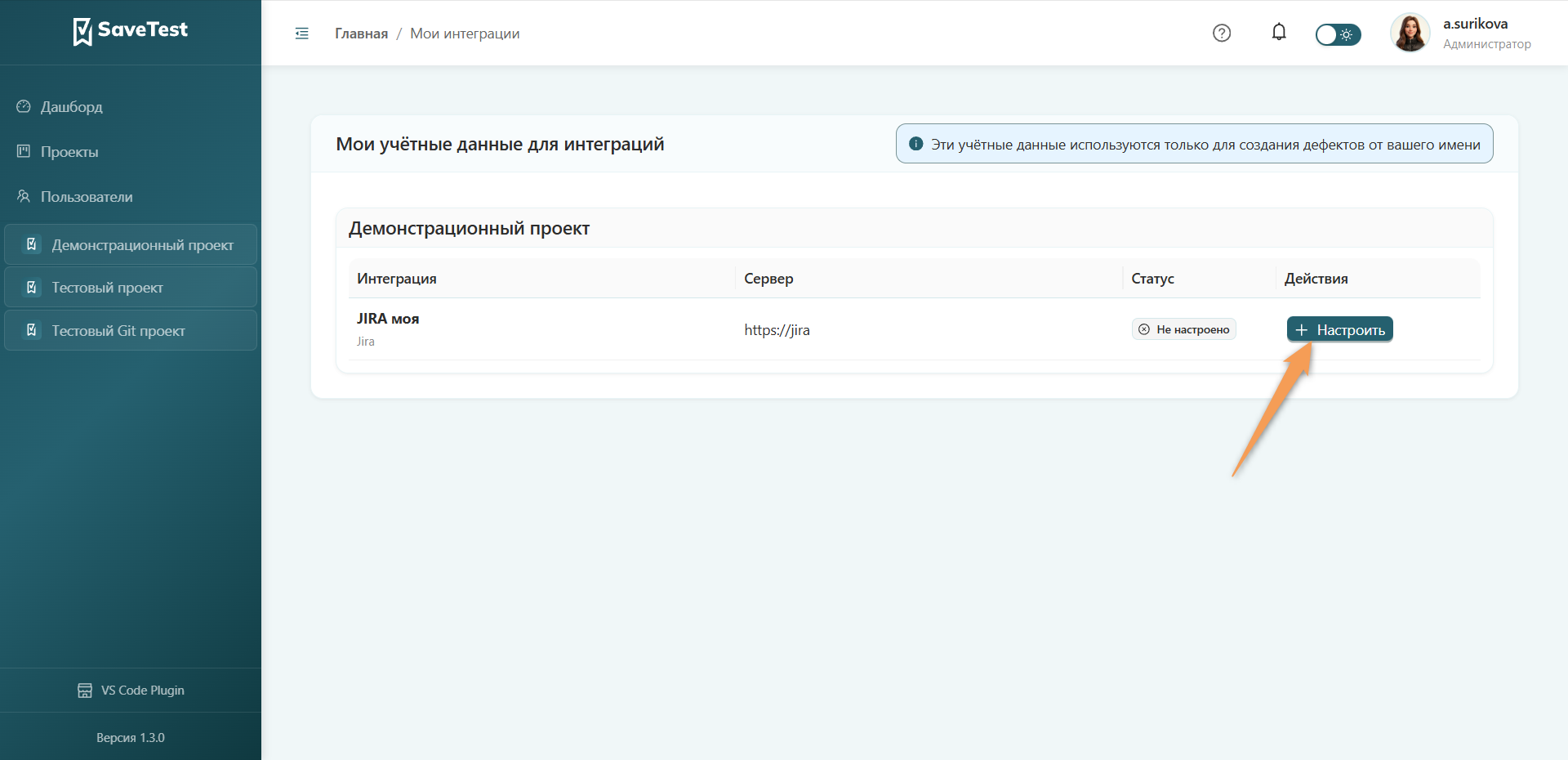The height and width of the screenshot is (760, 1568).
Task: Select Демонстрационный проект in the sidebar
Action: (x=131, y=244)
